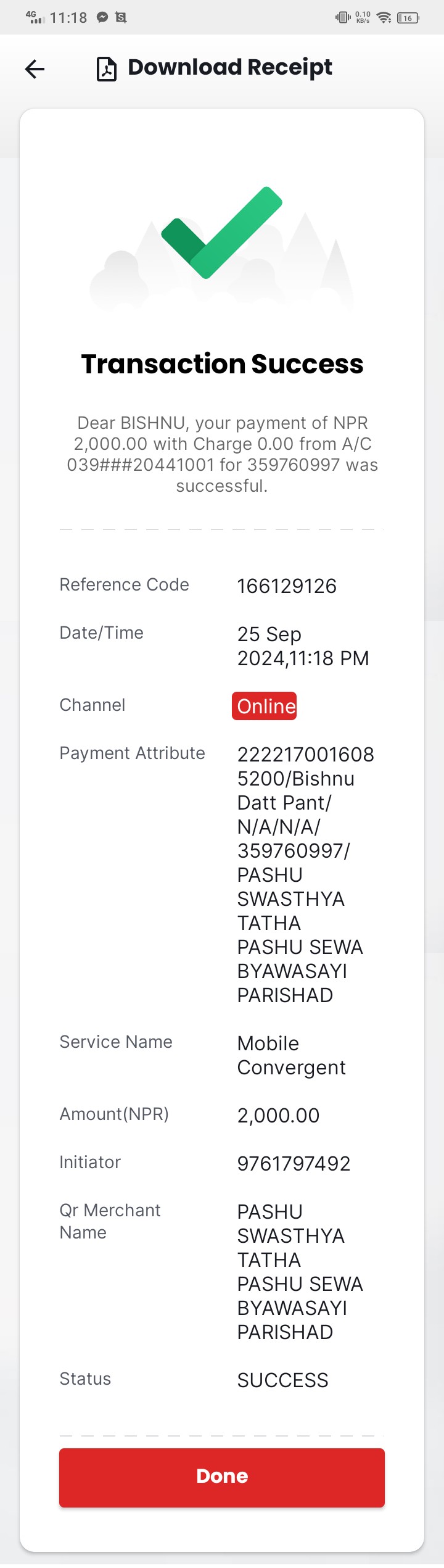Tap the green success checkmark graphic
Screen dimensions: 444x1568
pyautogui.click(x=222, y=233)
